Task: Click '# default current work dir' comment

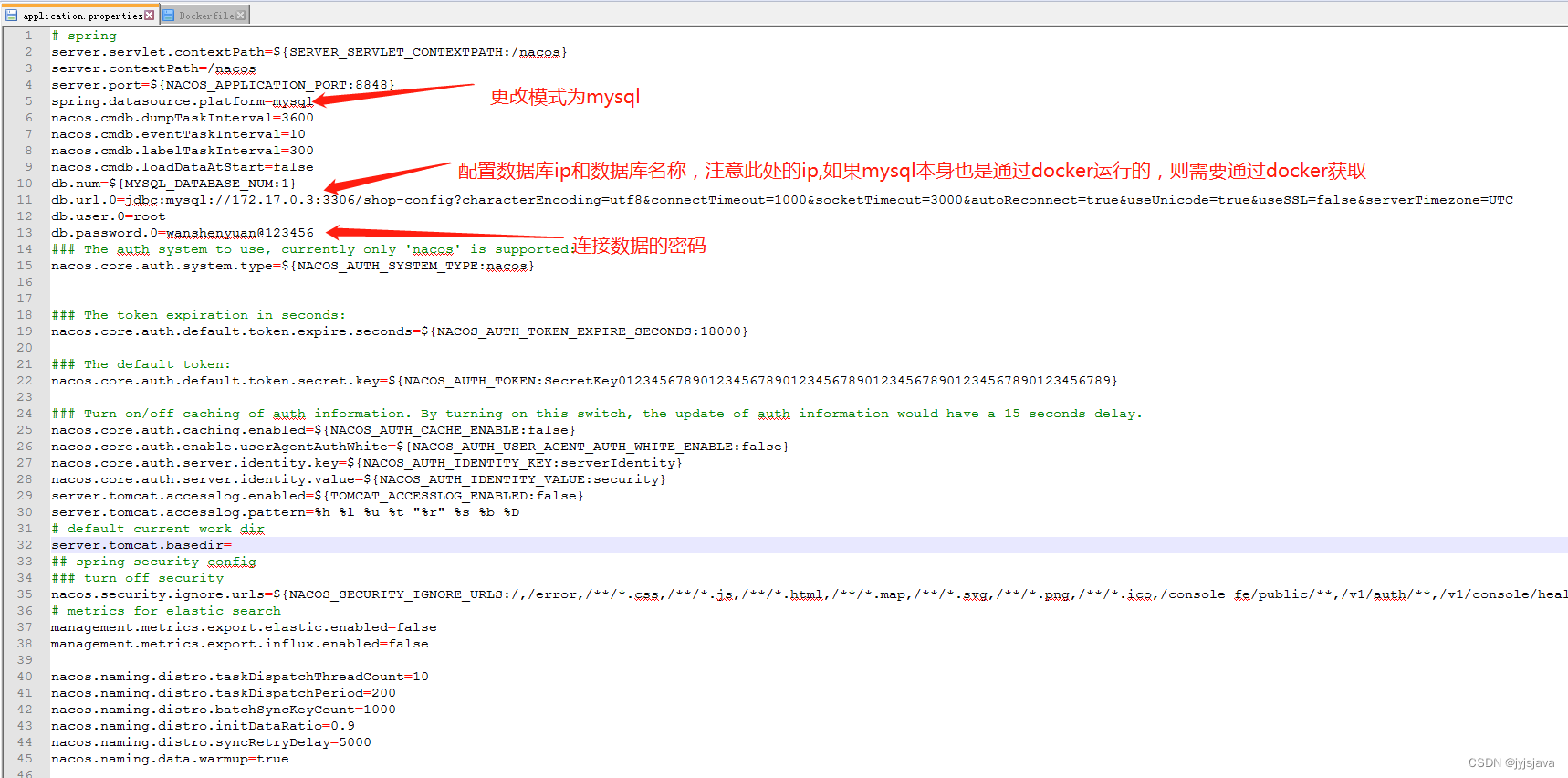Action: pyautogui.click(x=158, y=529)
